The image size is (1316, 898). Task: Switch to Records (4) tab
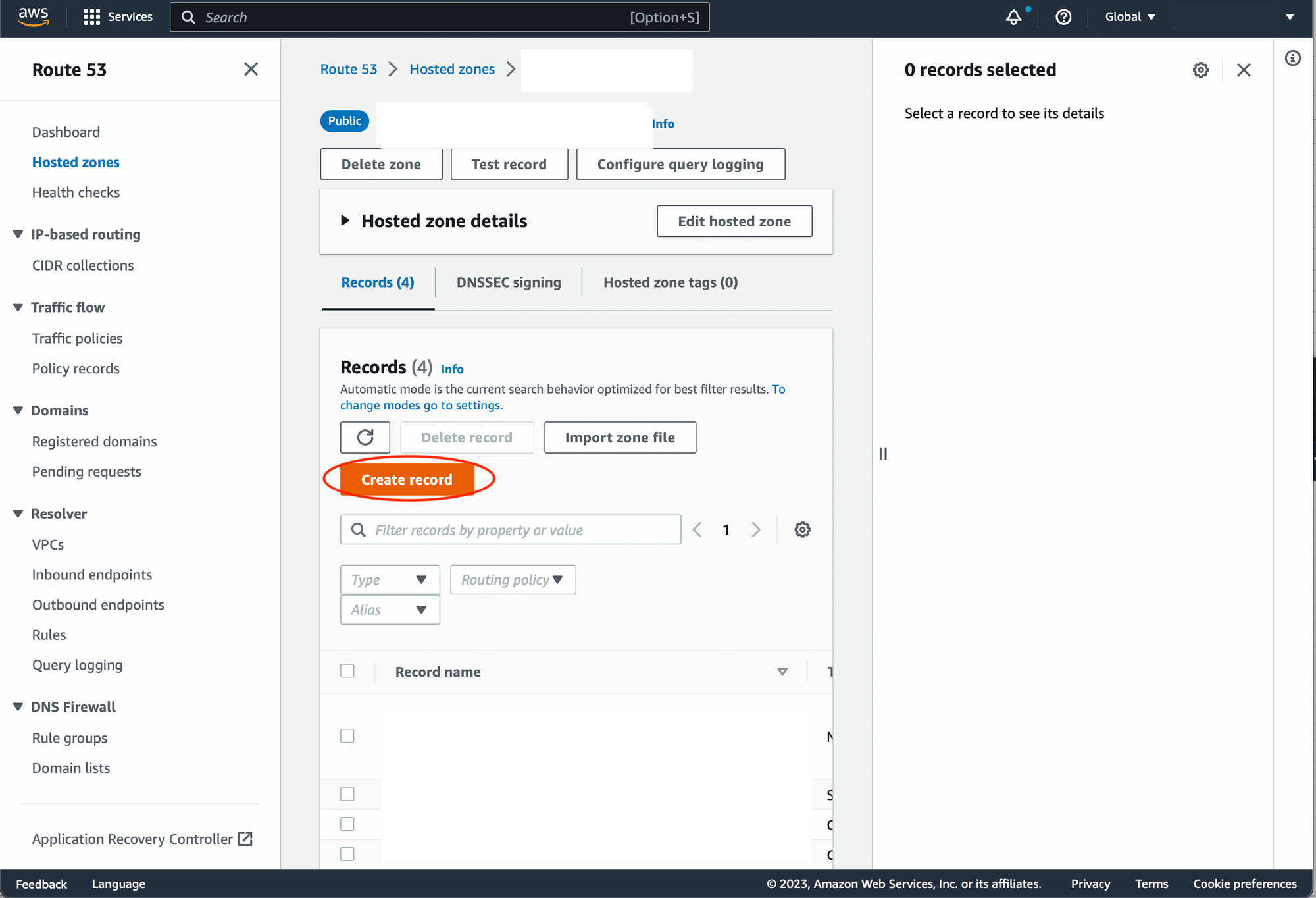[378, 282]
